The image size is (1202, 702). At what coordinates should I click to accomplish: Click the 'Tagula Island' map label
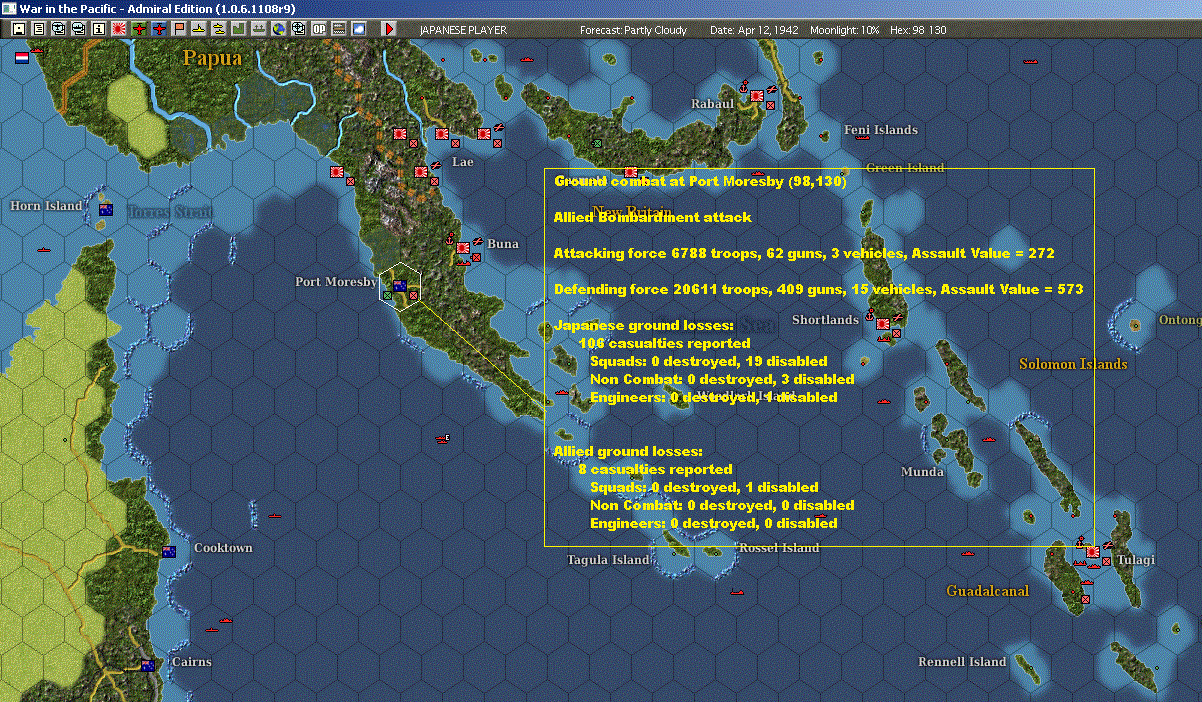[608, 560]
